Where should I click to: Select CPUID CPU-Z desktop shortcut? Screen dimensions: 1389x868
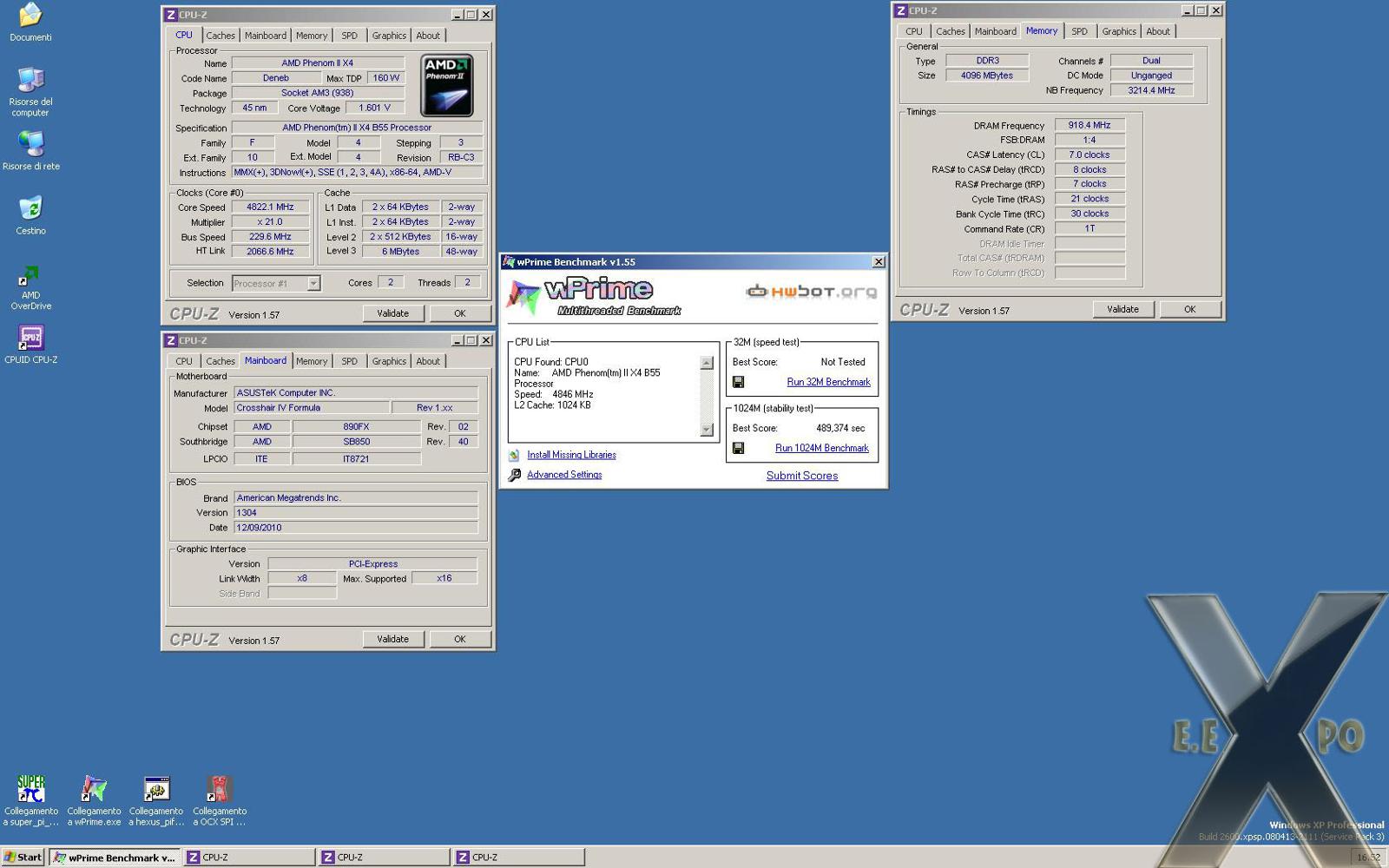(x=30, y=338)
